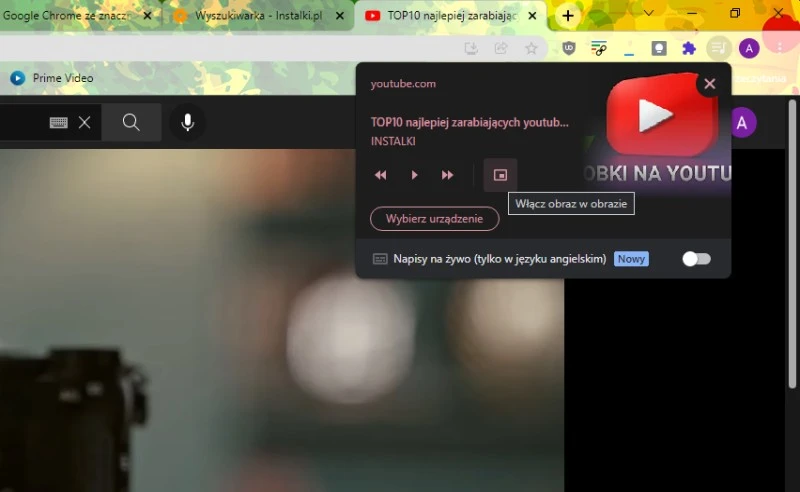Click the TOP10 najlepiej zarabiających title text

(469, 122)
